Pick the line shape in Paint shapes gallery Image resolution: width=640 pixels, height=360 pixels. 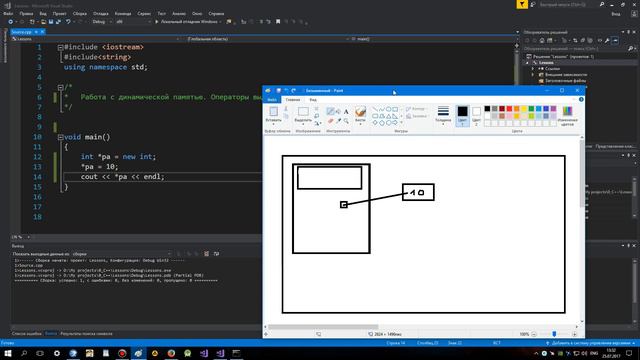click(375, 109)
